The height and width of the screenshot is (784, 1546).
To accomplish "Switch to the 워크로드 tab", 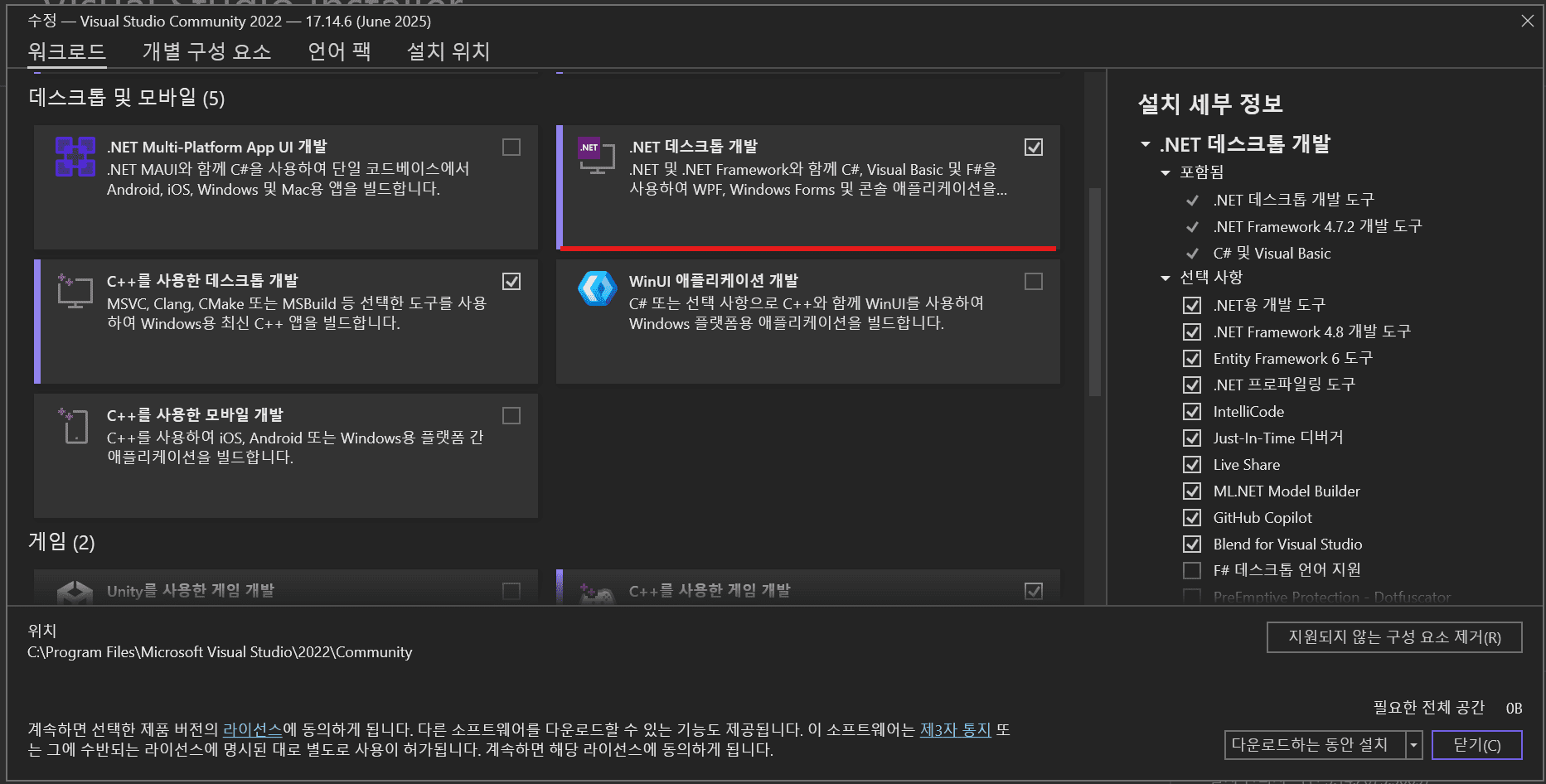I will (66, 51).
